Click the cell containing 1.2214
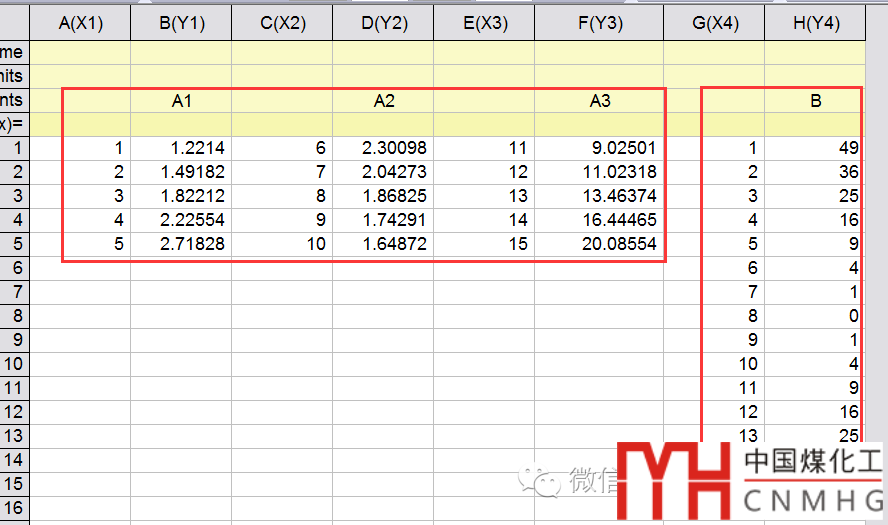Viewport: 888px width, 525px height. [181, 148]
